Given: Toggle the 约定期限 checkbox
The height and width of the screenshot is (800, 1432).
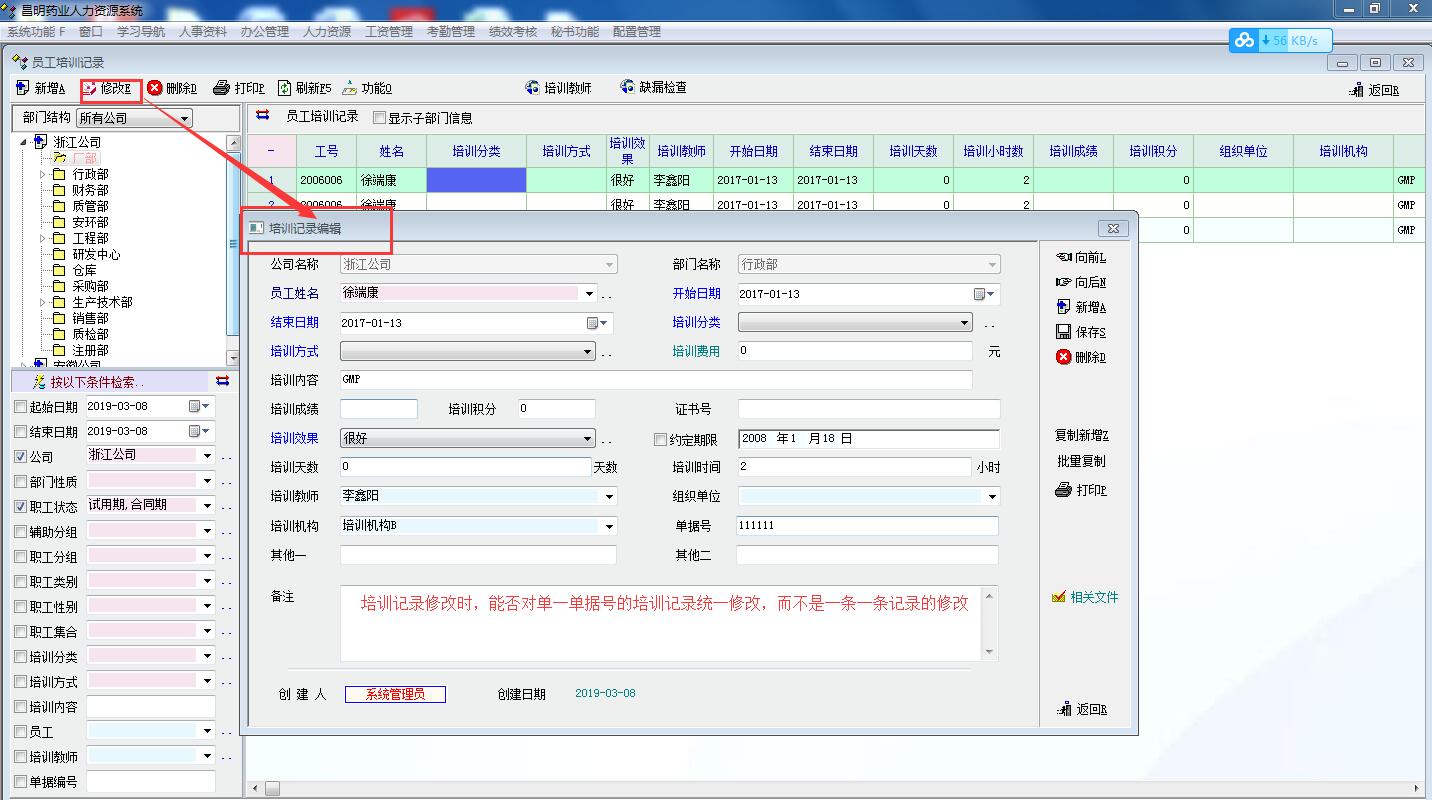Looking at the screenshot, I should [660, 439].
